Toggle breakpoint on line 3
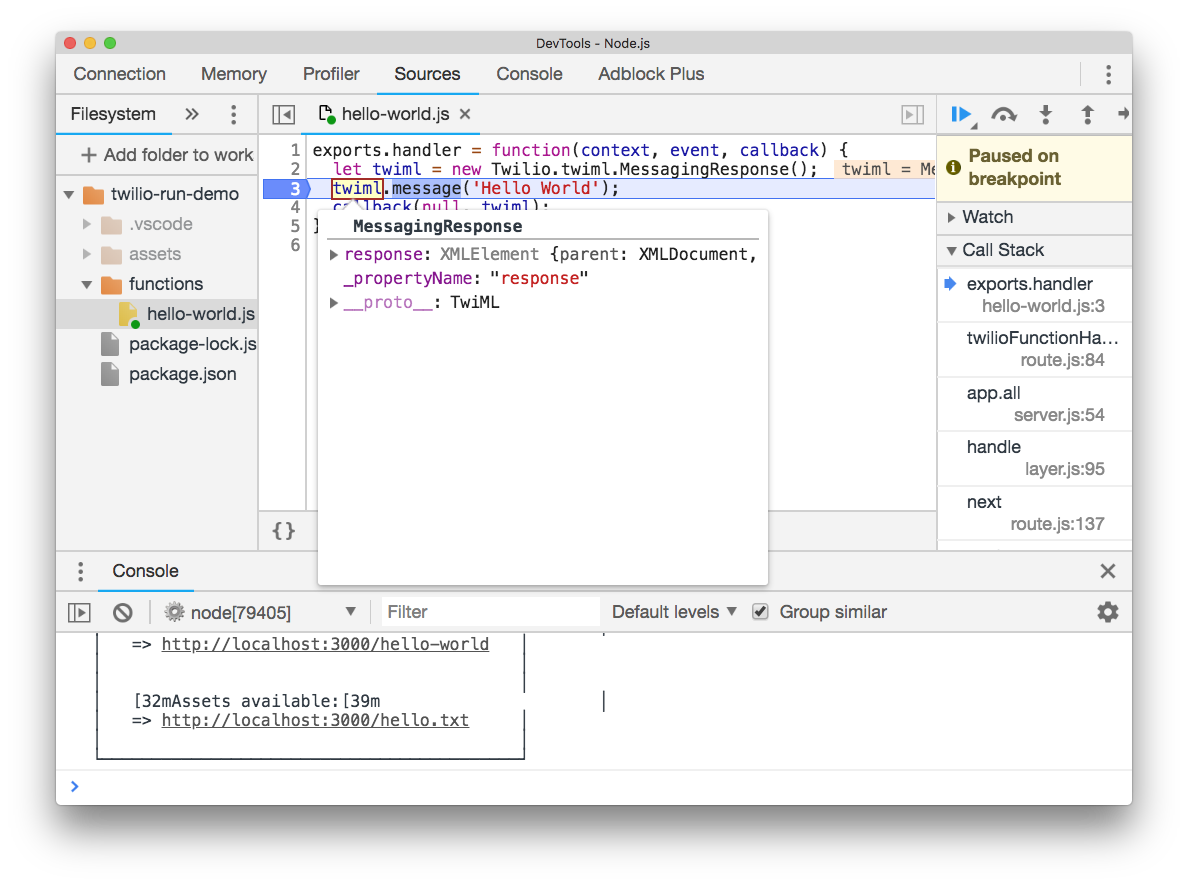Screen dimensions: 1188x885 (295, 189)
